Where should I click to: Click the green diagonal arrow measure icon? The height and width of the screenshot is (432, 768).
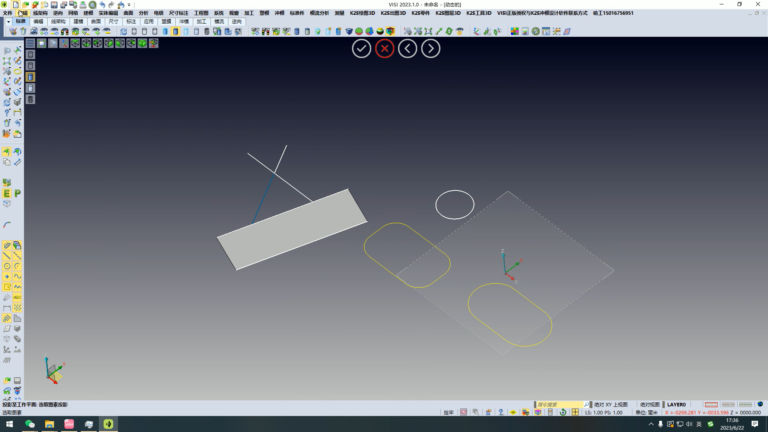[x=439, y=31]
